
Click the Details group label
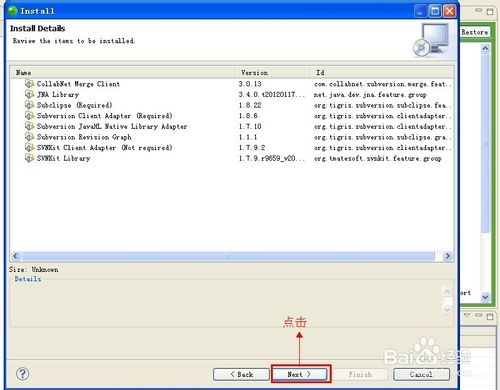tap(28, 279)
